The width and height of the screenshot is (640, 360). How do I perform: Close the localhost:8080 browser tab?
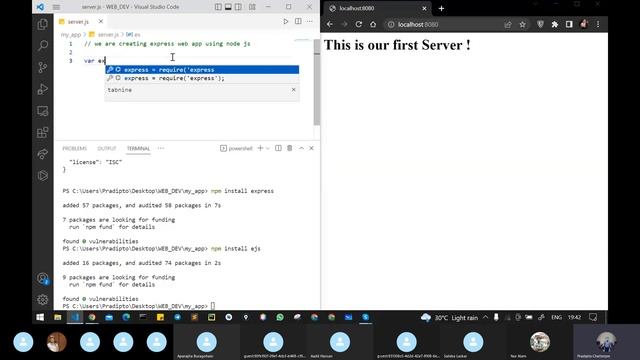[424, 8]
